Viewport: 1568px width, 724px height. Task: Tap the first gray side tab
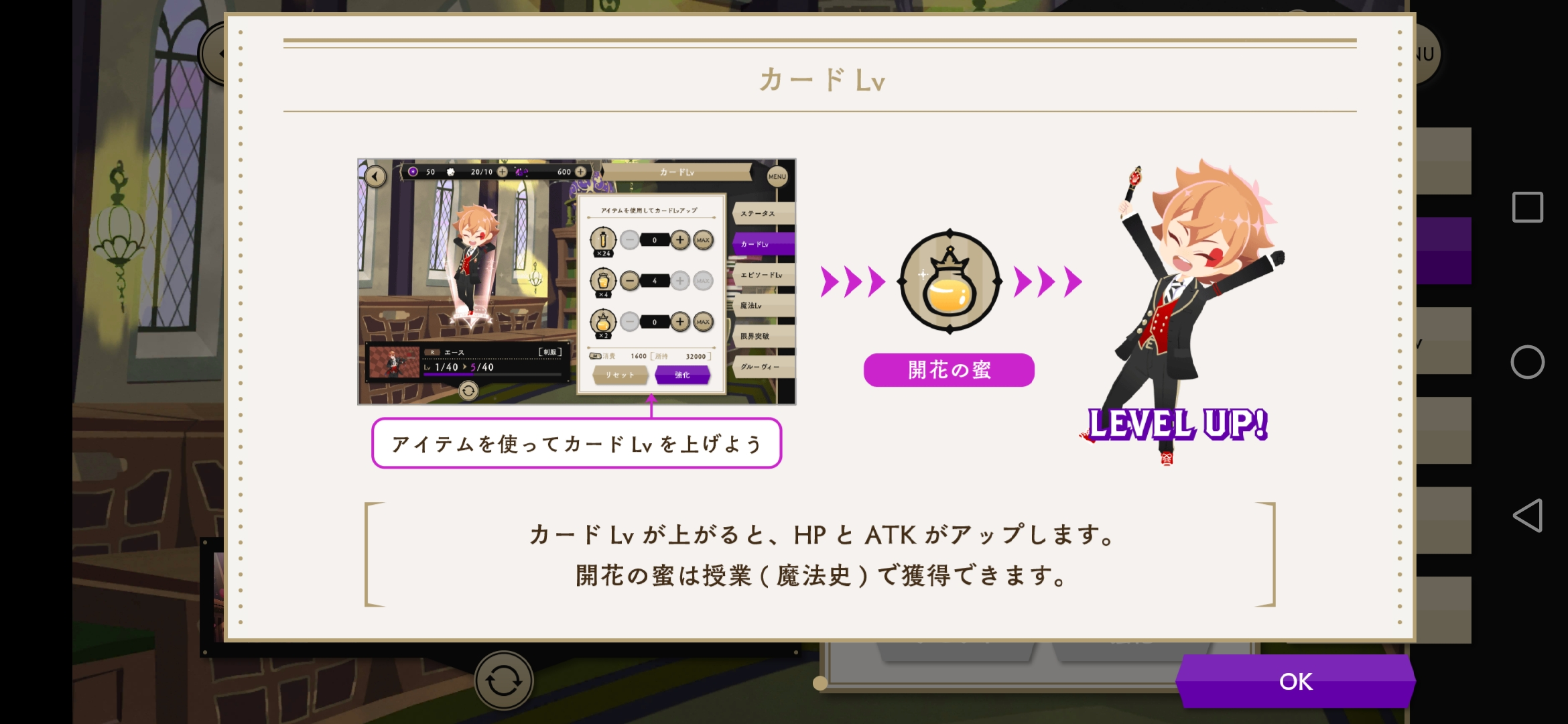pyautogui.click(x=1444, y=161)
